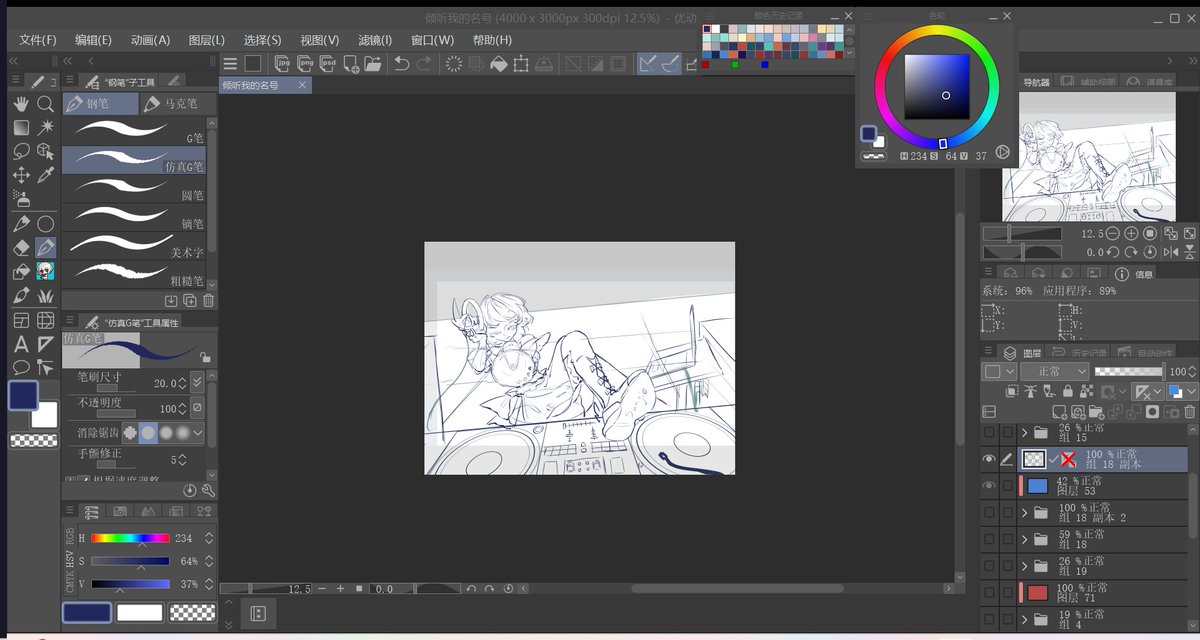Delete layer using layer panel trash icon
The image size is (1200, 640).
tap(1189, 412)
